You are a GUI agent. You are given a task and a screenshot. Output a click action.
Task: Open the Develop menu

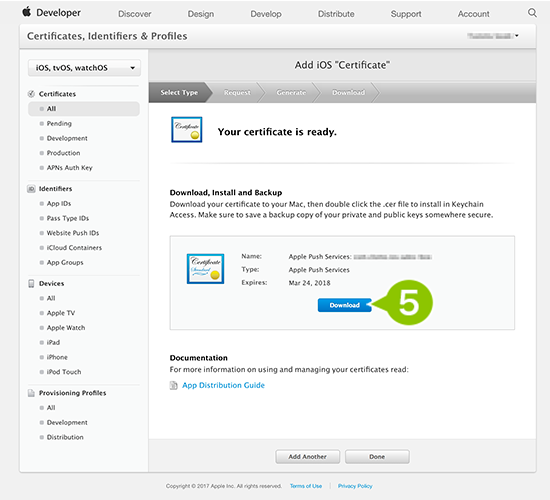click(266, 14)
